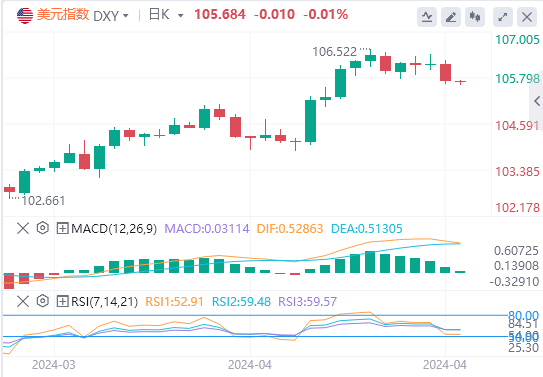Click the 2024-03 date axis label
This screenshot has width=543, height=377.
pos(53,365)
